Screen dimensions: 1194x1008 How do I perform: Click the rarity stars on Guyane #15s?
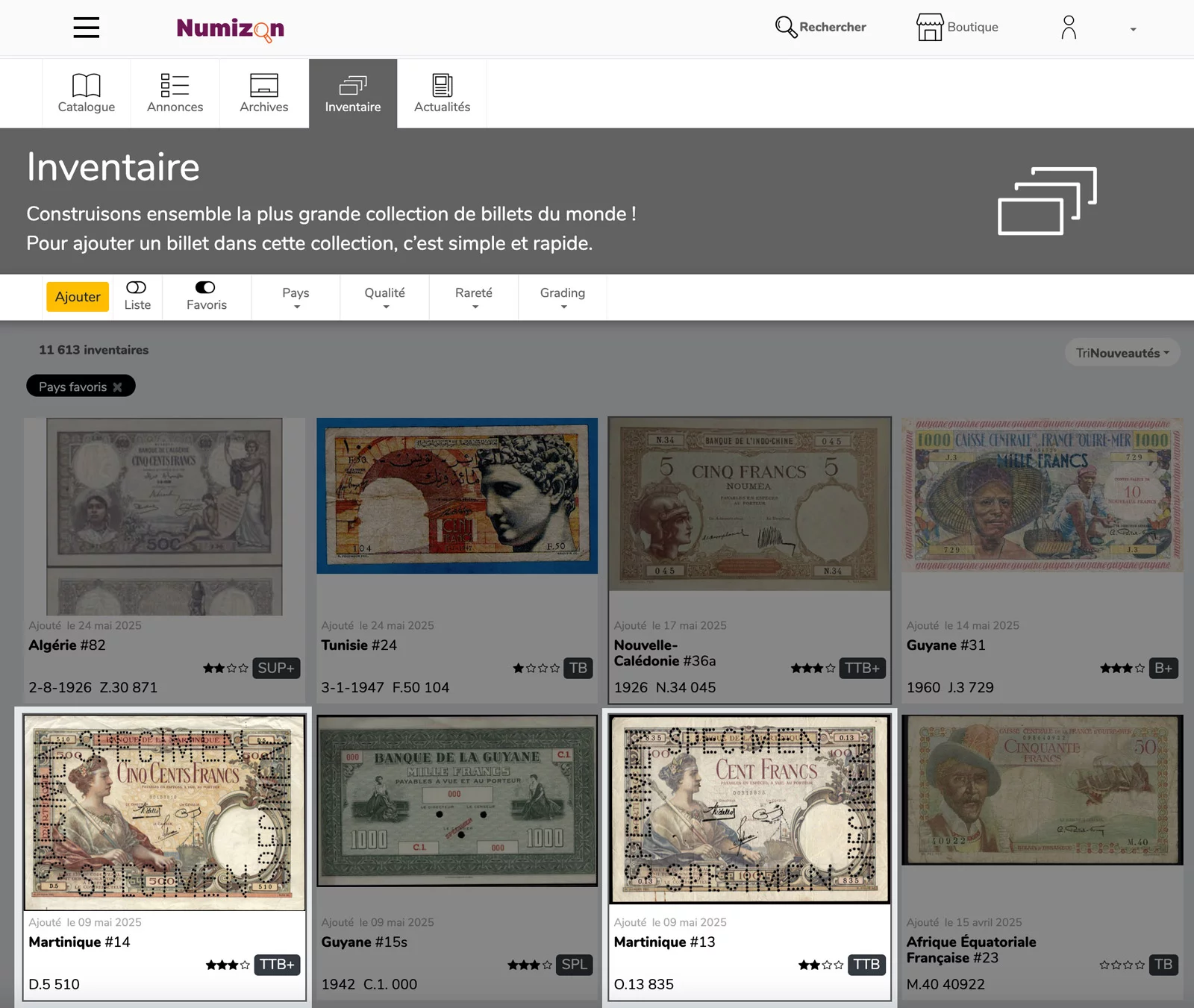point(530,965)
